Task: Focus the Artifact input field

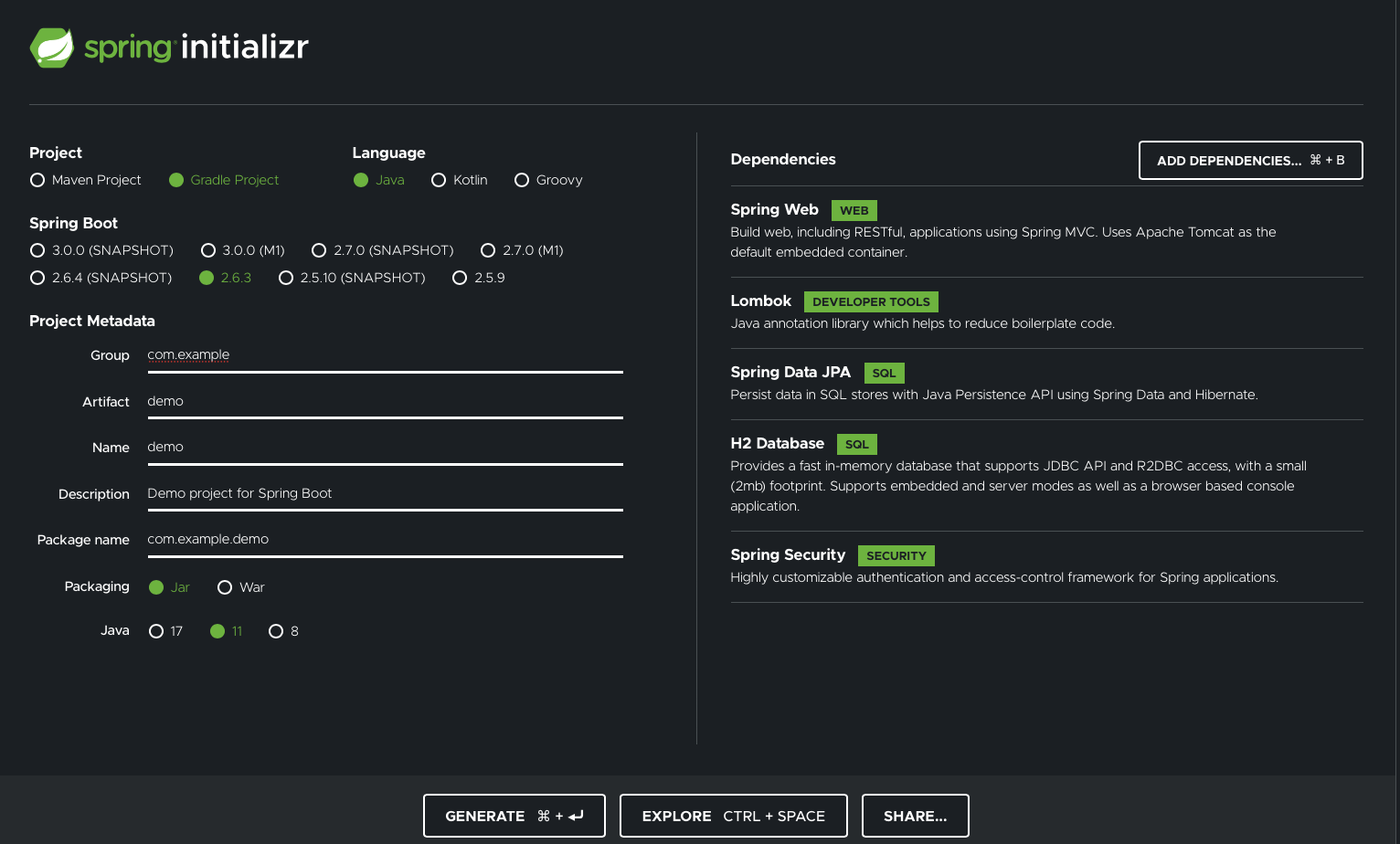Action: [385, 402]
